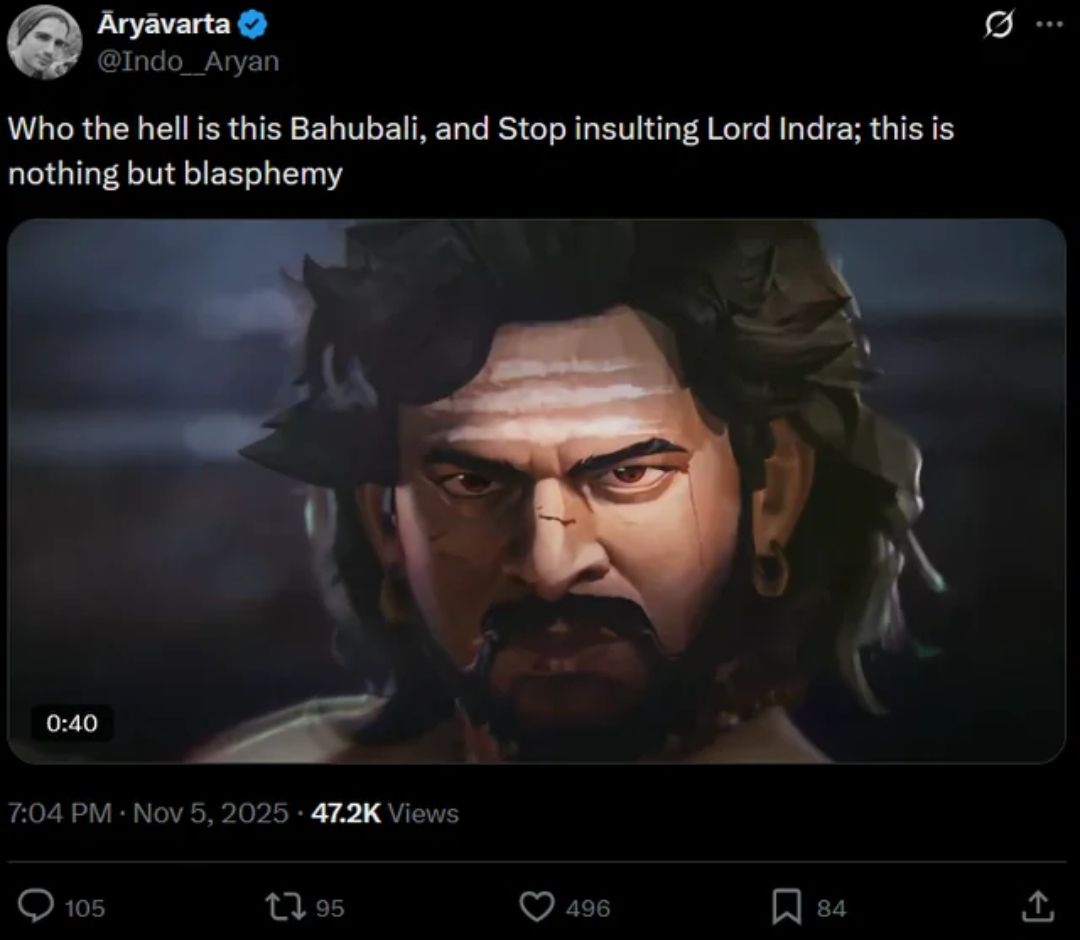View the 47.2K Views analytics
The width and height of the screenshot is (1080, 940).
[385, 813]
